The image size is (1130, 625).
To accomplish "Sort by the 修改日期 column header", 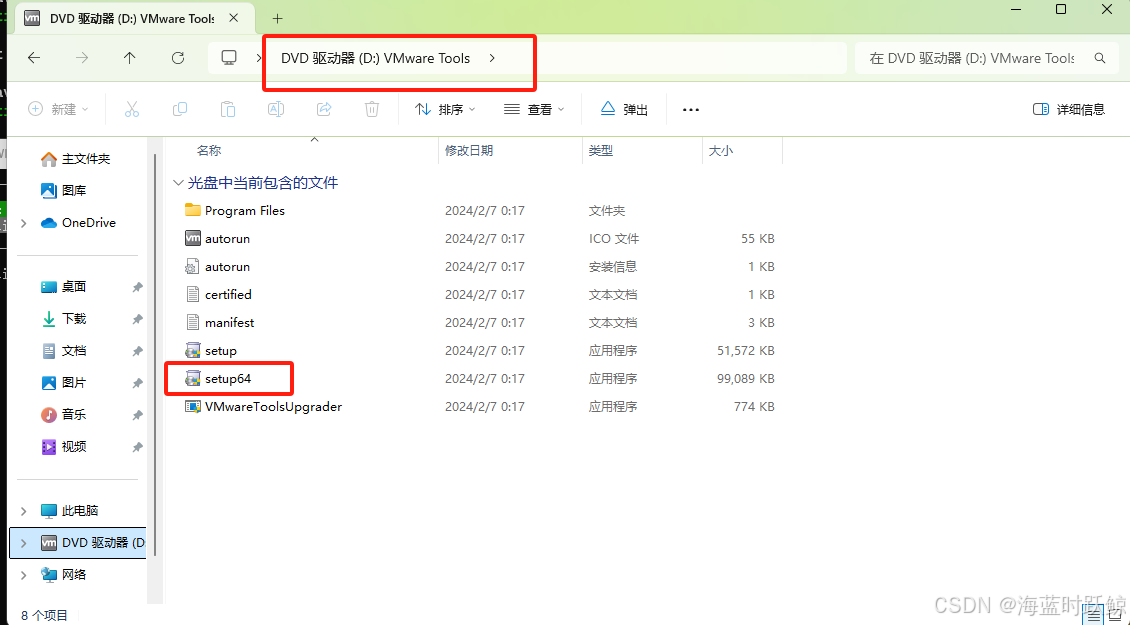I will 469,150.
